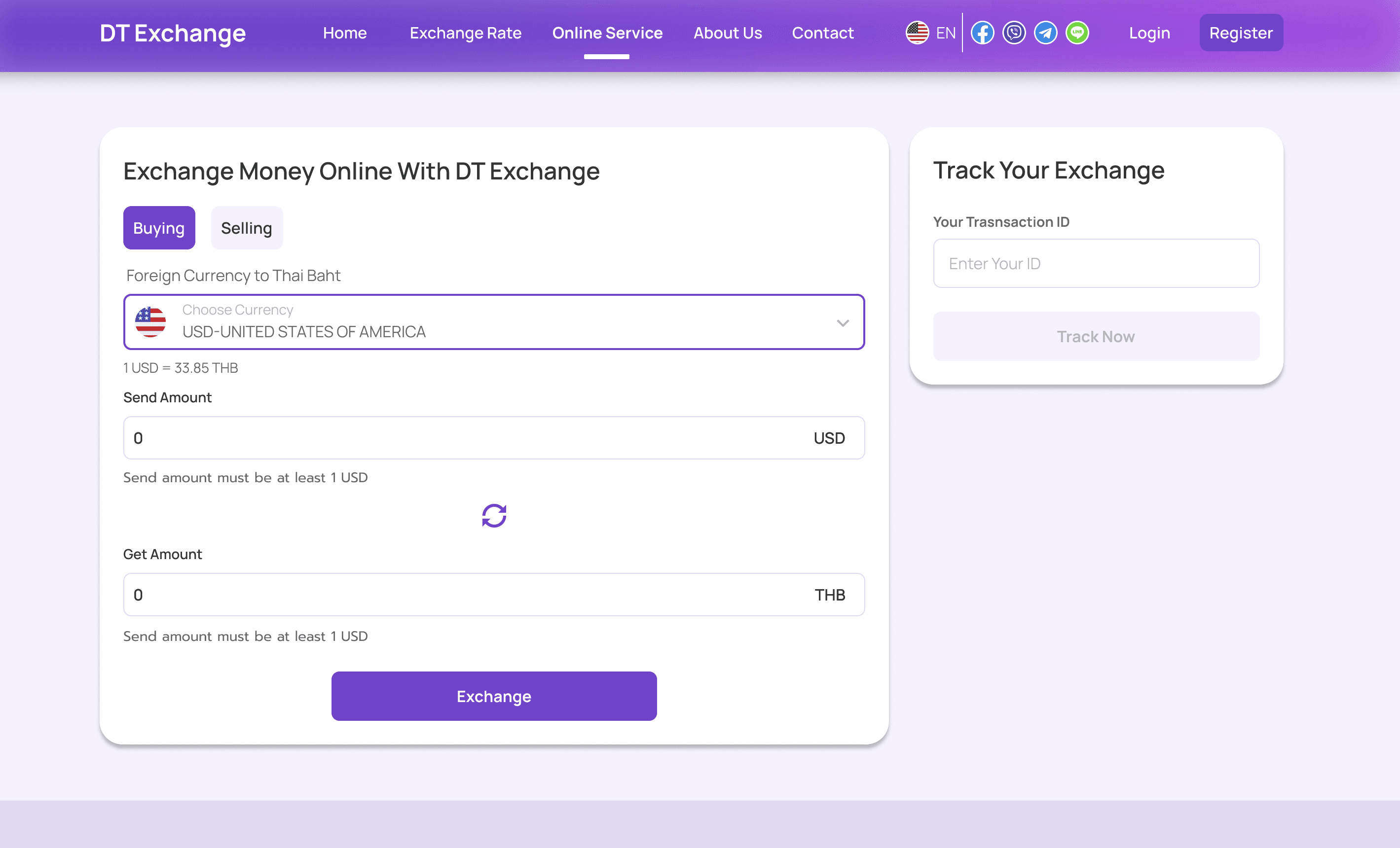Click the USD flag in currency selector
Screen dimensions: 1400x848
click(150, 322)
